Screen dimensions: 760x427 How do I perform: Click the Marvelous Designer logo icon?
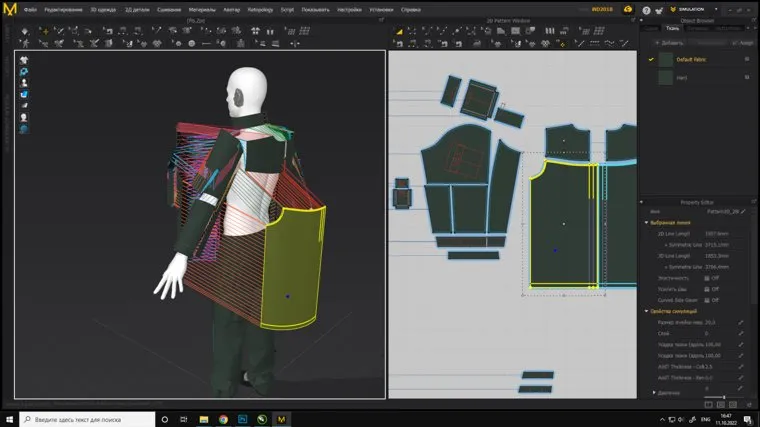(x=11, y=11)
